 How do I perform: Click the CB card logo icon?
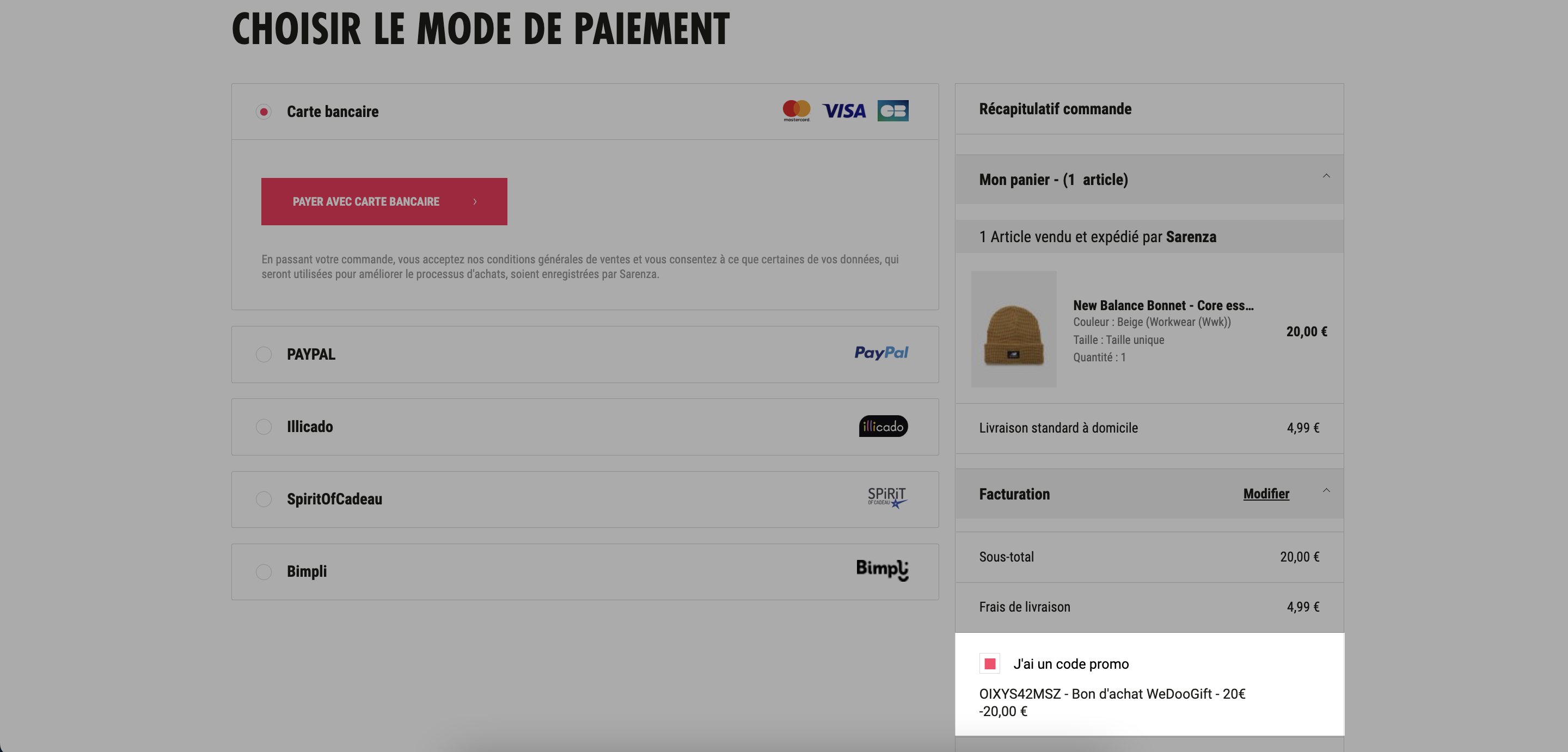[x=892, y=110]
